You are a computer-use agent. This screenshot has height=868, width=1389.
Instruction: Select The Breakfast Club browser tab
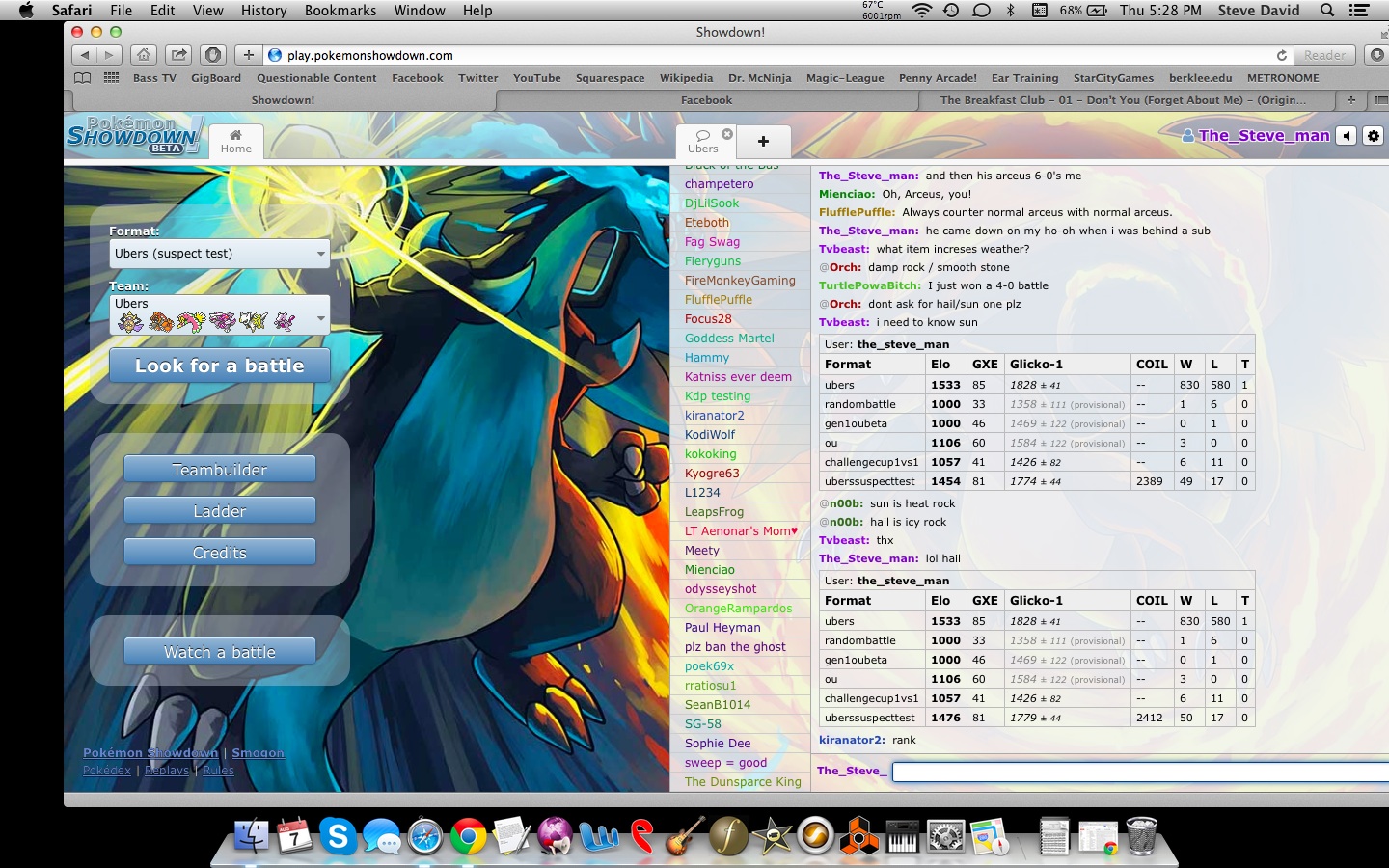[1124, 100]
